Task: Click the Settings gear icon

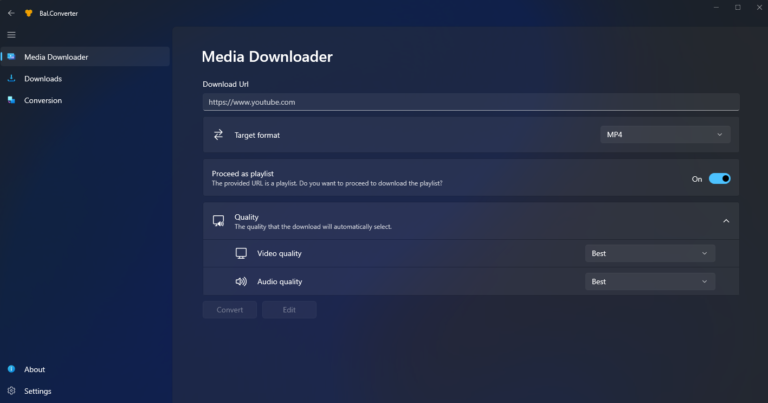Action: 11,391
